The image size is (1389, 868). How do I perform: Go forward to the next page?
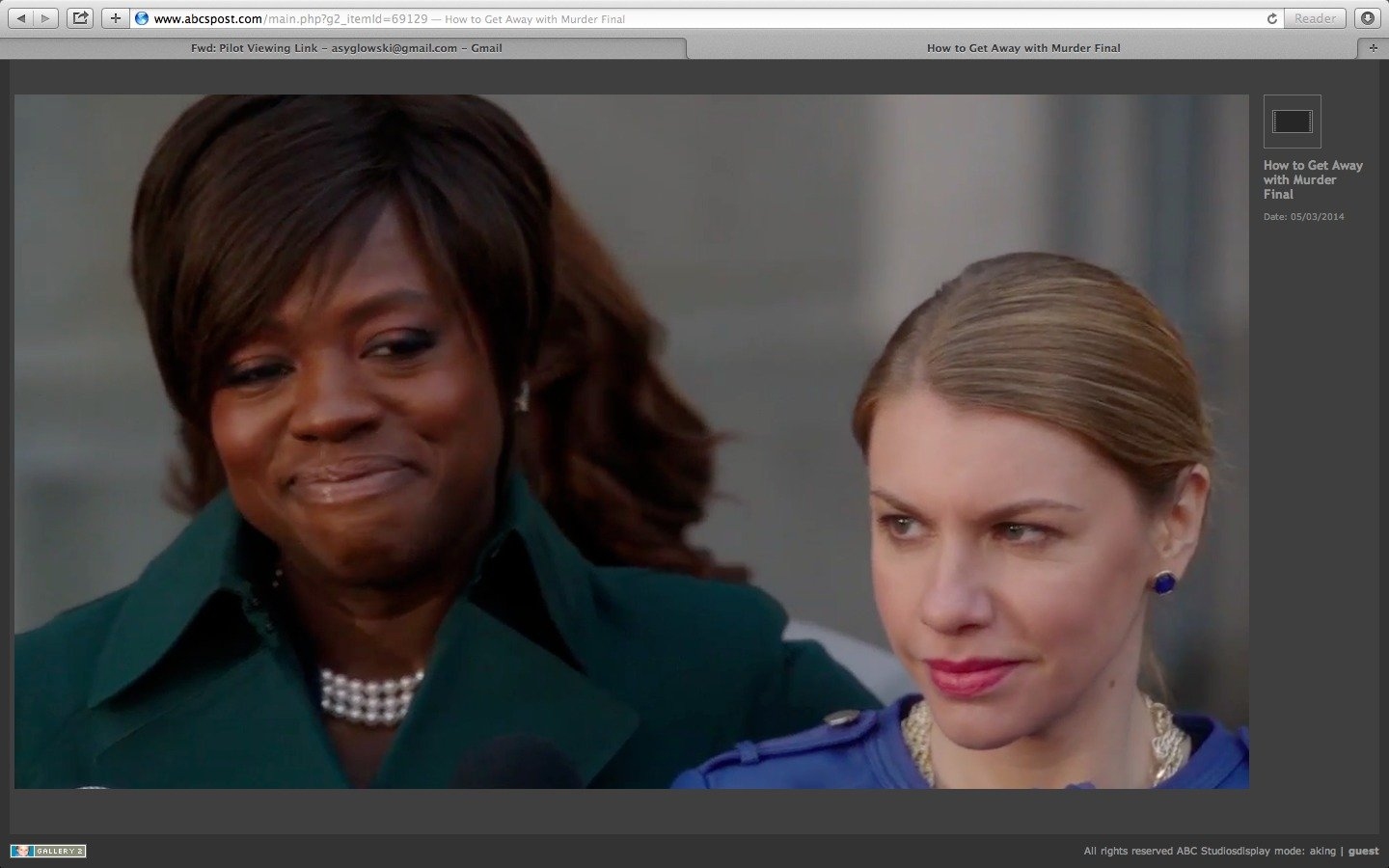pyautogui.click(x=47, y=18)
